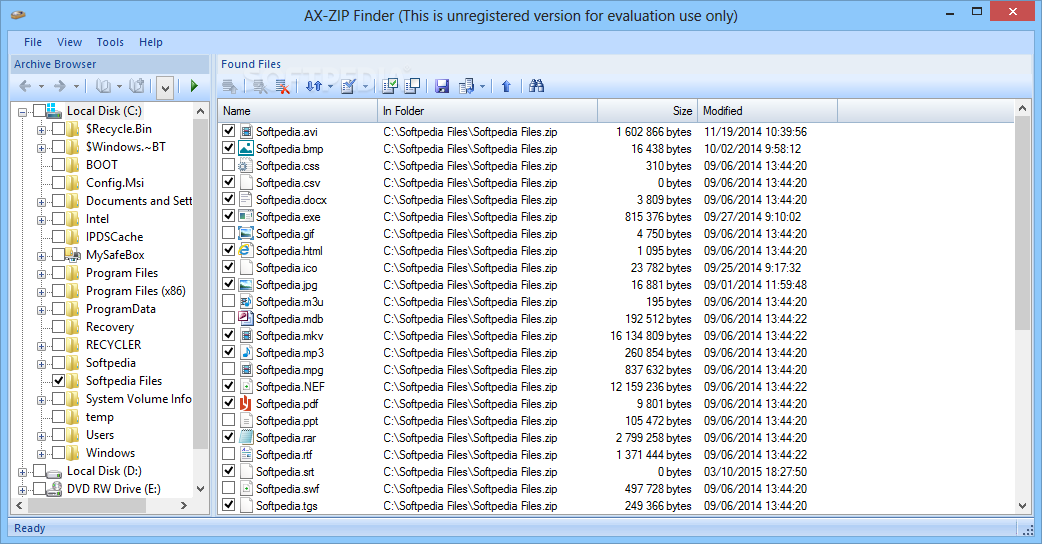Click the export list icon

[467, 86]
